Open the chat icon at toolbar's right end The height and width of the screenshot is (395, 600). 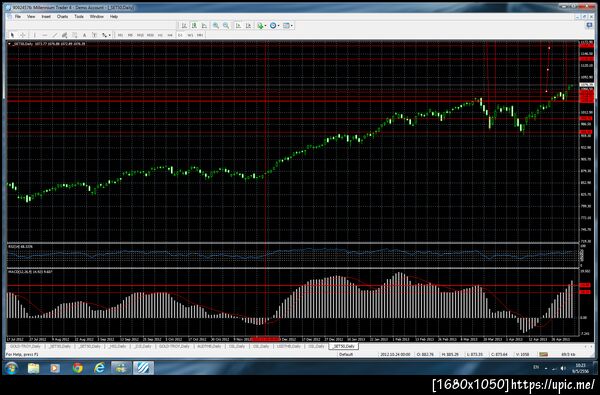tap(589, 26)
